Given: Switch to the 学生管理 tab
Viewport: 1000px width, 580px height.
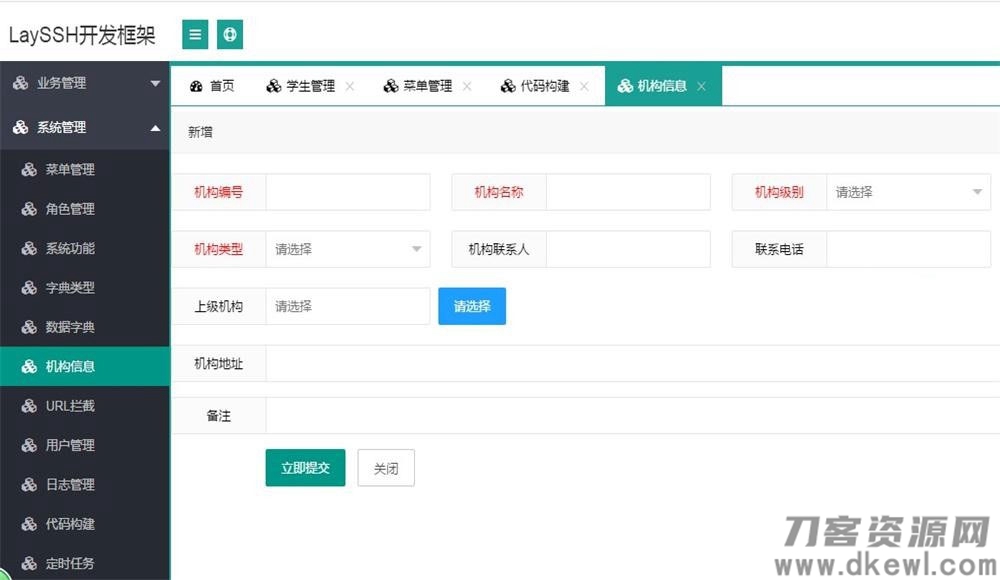Looking at the screenshot, I should (310, 85).
